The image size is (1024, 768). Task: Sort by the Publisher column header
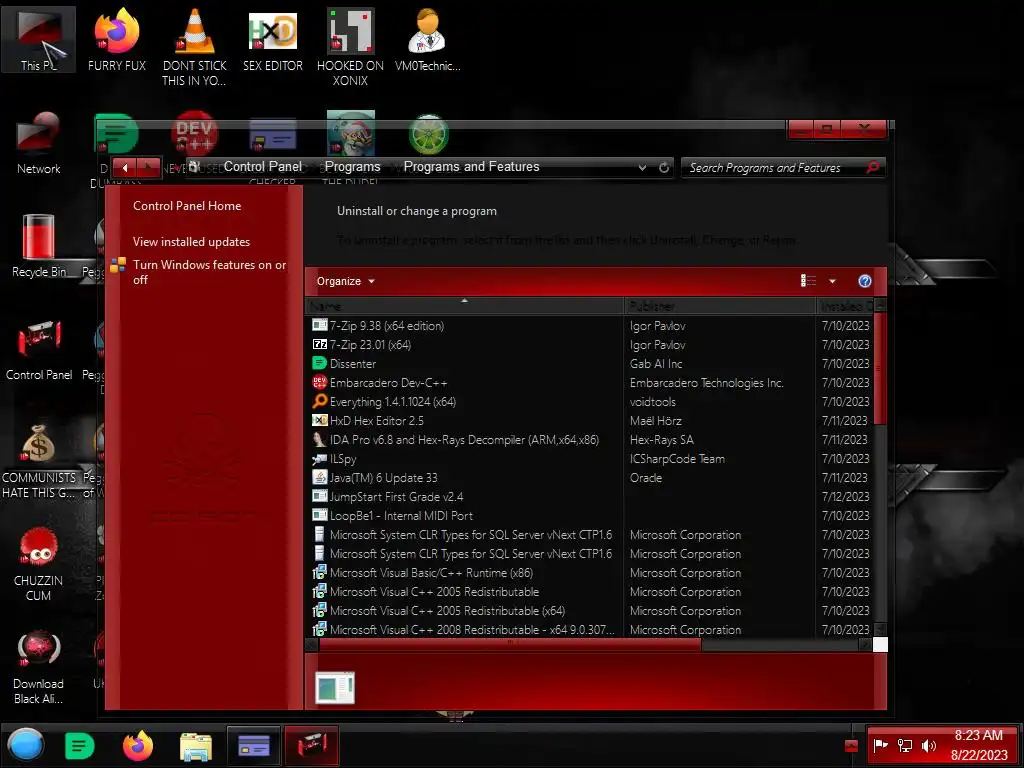coord(720,306)
